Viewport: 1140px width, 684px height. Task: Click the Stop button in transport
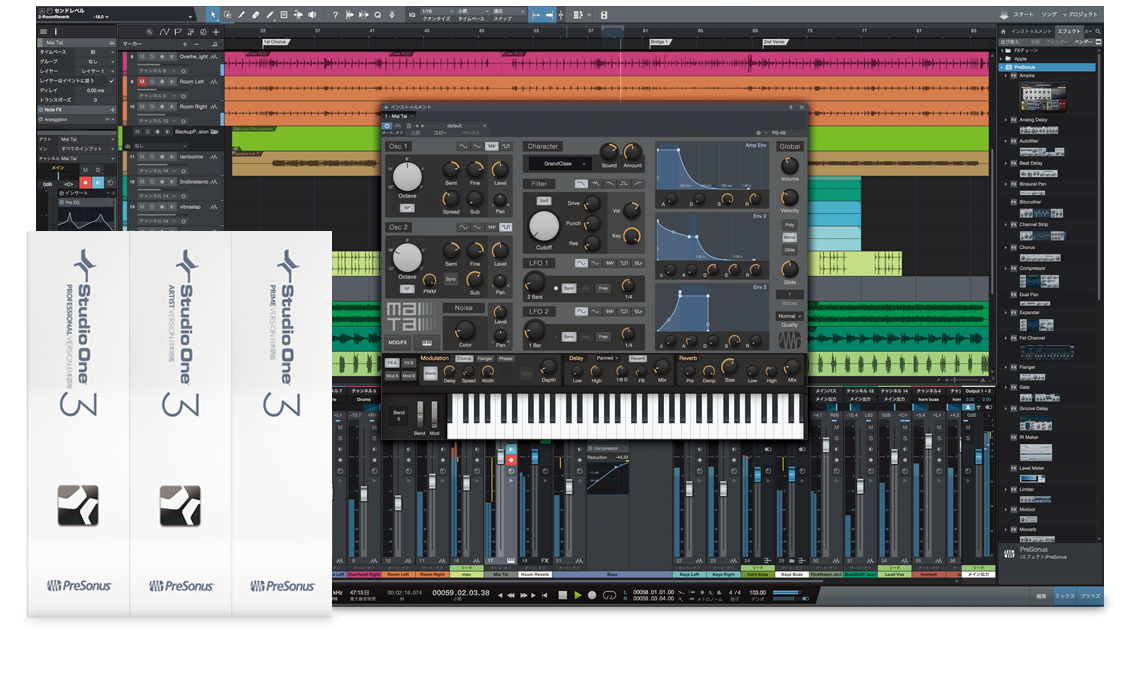(x=562, y=595)
